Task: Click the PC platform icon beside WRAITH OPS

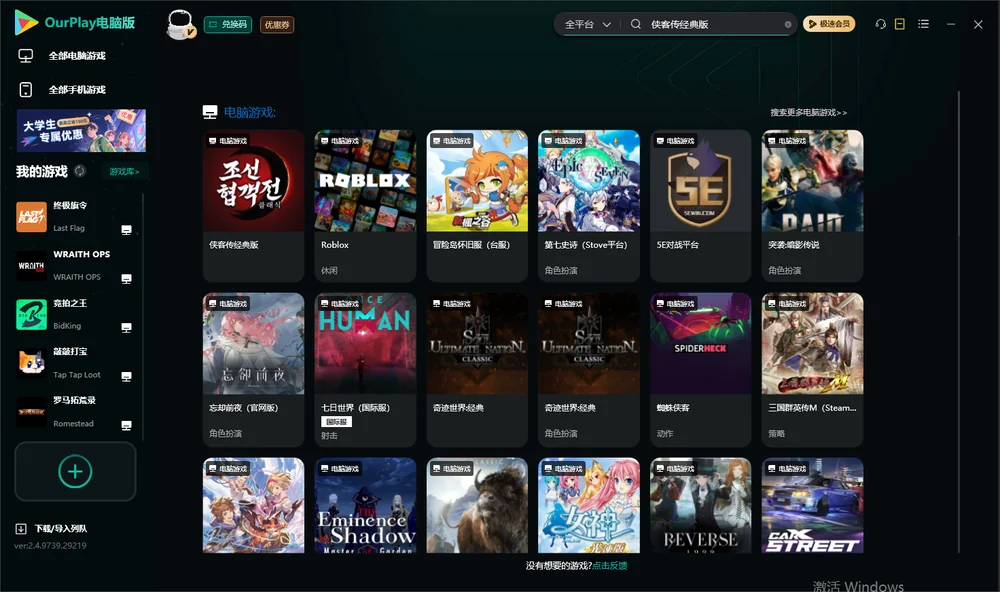Action: tap(126, 279)
